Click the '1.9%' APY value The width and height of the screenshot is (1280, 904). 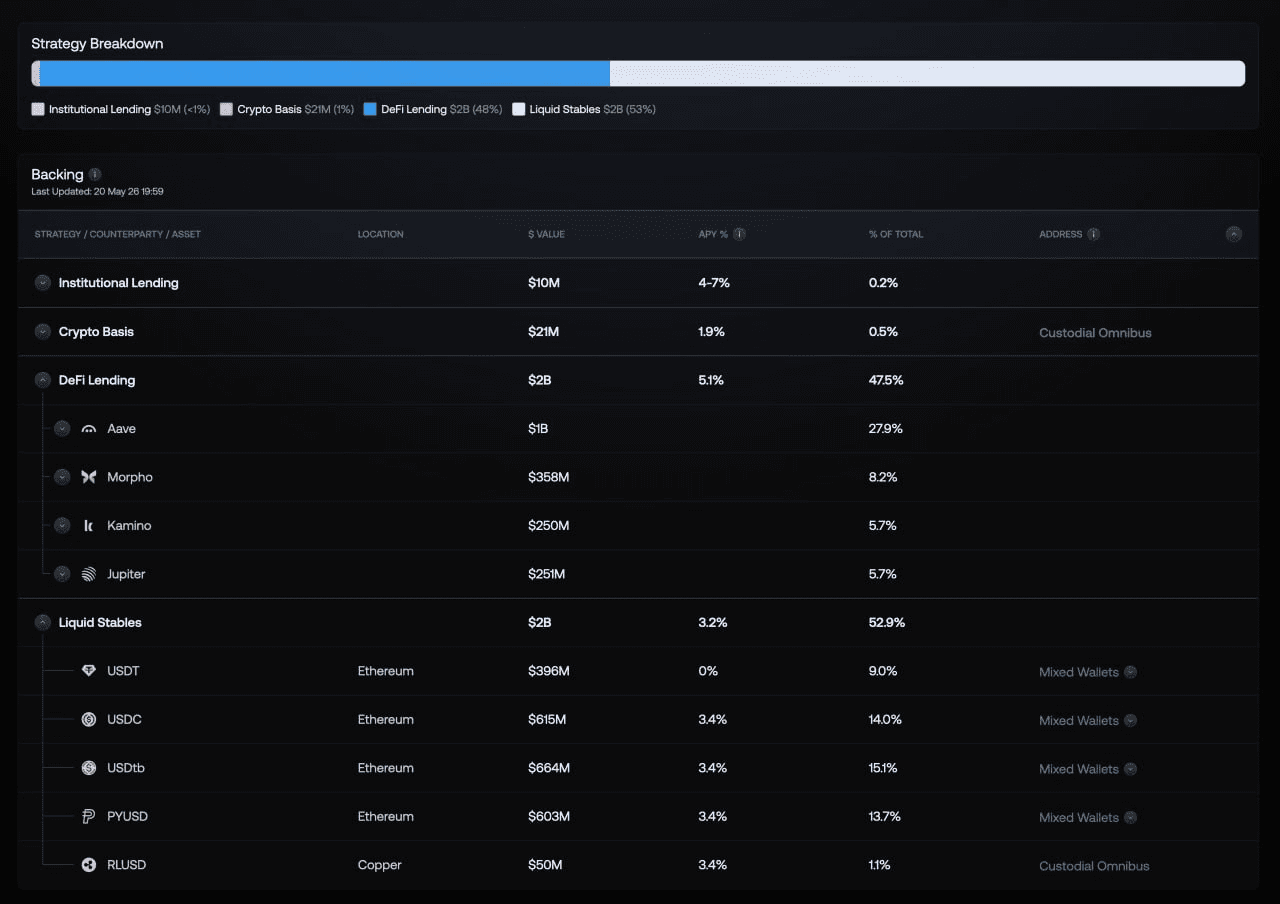click(711, 332)
